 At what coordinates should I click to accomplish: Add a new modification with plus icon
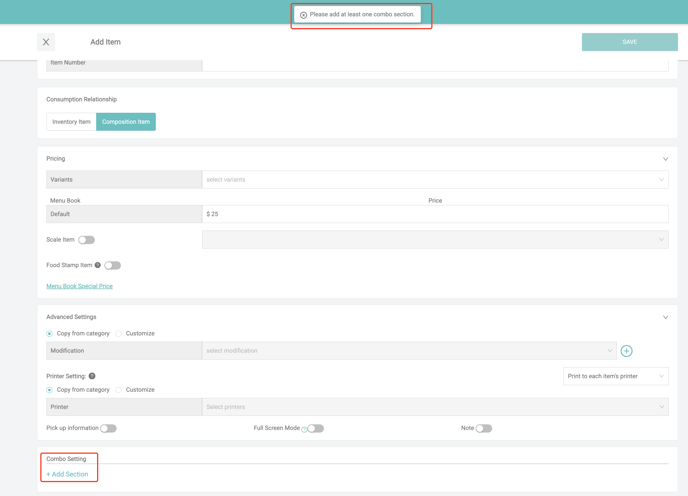coord(626,351)
